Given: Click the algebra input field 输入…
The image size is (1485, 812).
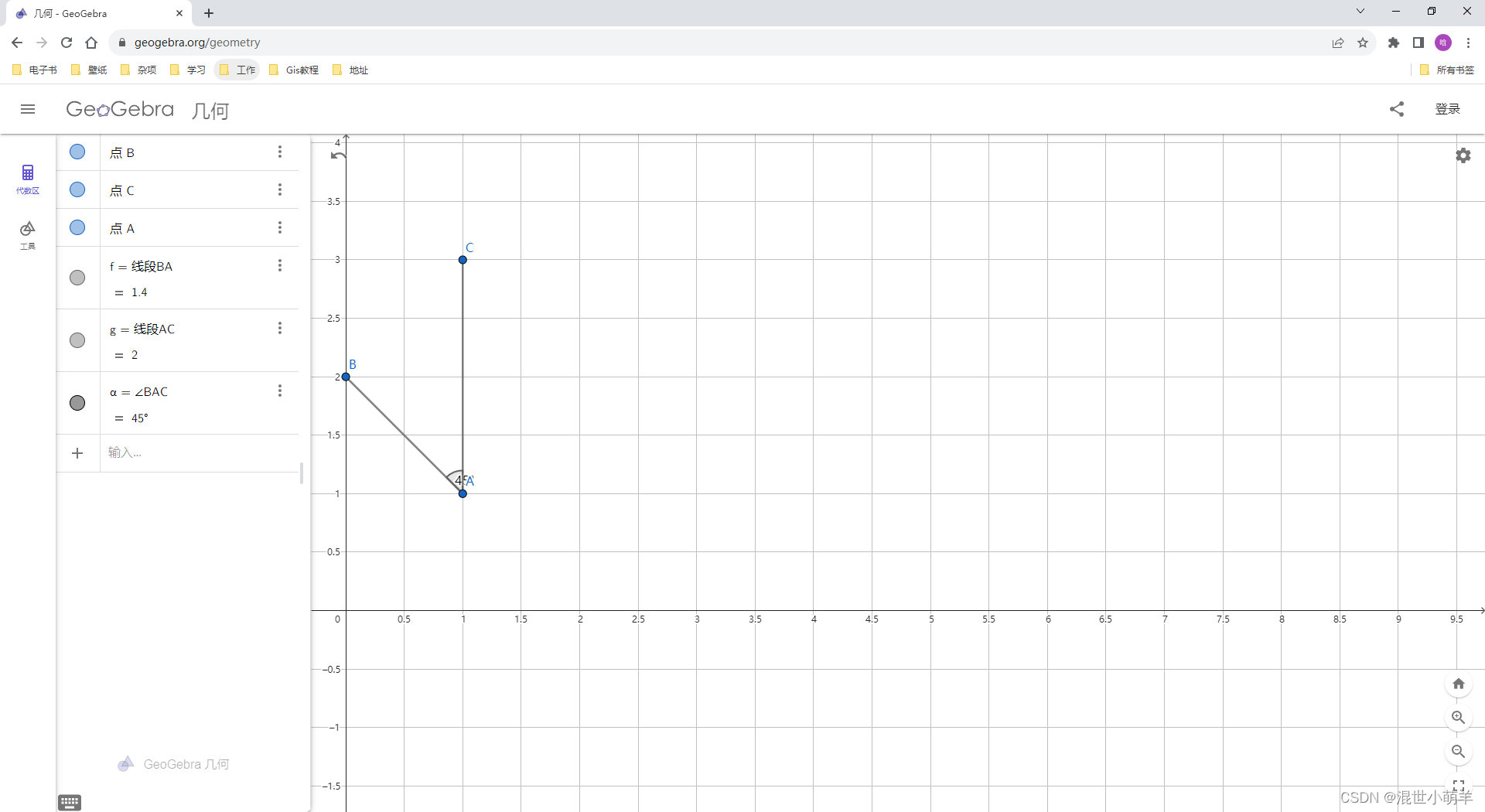Looking at the screenshot, I should coord(200,453).
